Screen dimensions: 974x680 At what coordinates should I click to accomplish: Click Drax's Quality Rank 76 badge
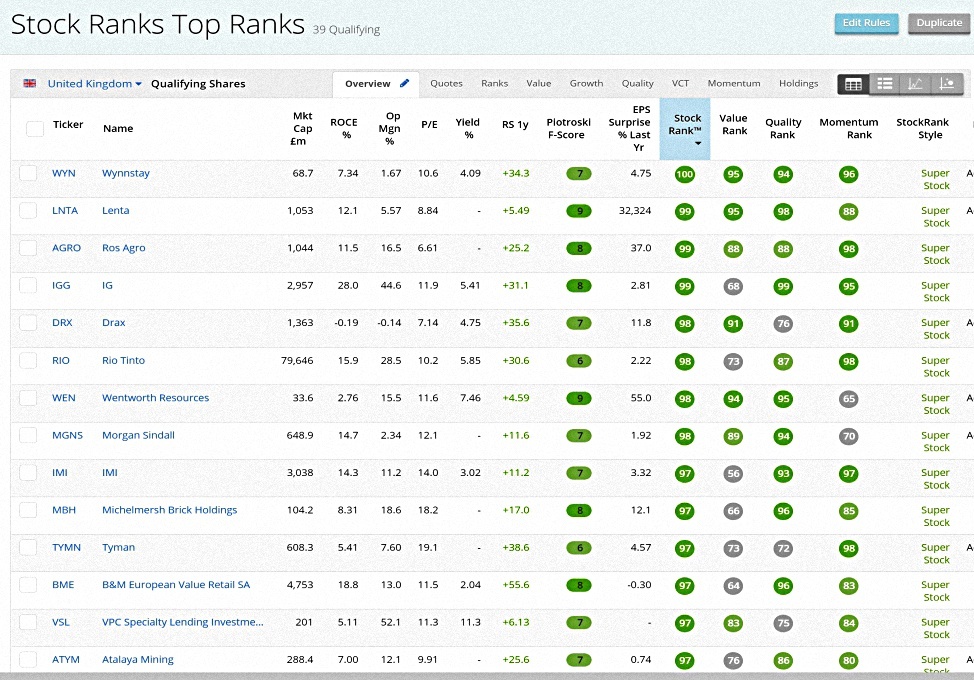click(x=783, y=324)
